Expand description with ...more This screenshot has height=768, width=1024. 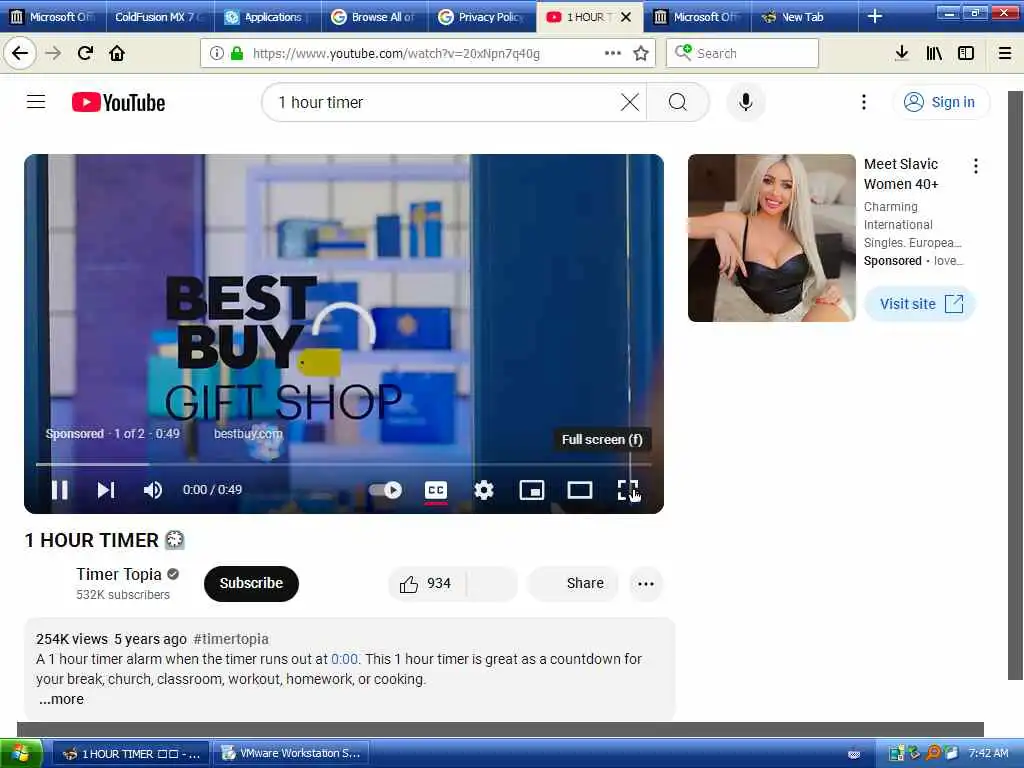[61, 699]
